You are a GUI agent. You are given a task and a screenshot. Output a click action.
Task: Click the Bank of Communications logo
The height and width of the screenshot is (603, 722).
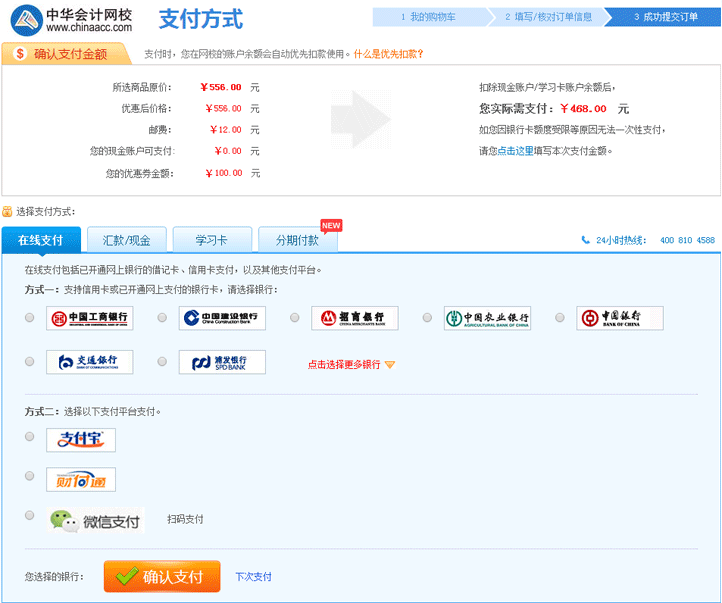tap(89, 362)
